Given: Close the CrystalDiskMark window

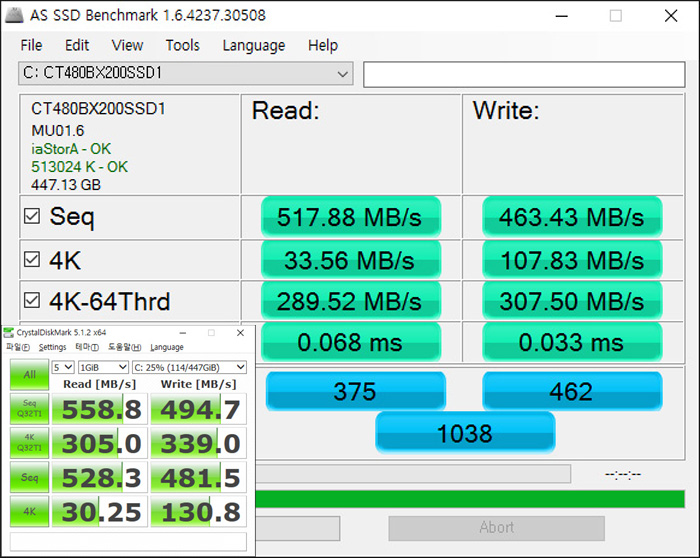Looking at the screenshot, I should click(240, 333).
